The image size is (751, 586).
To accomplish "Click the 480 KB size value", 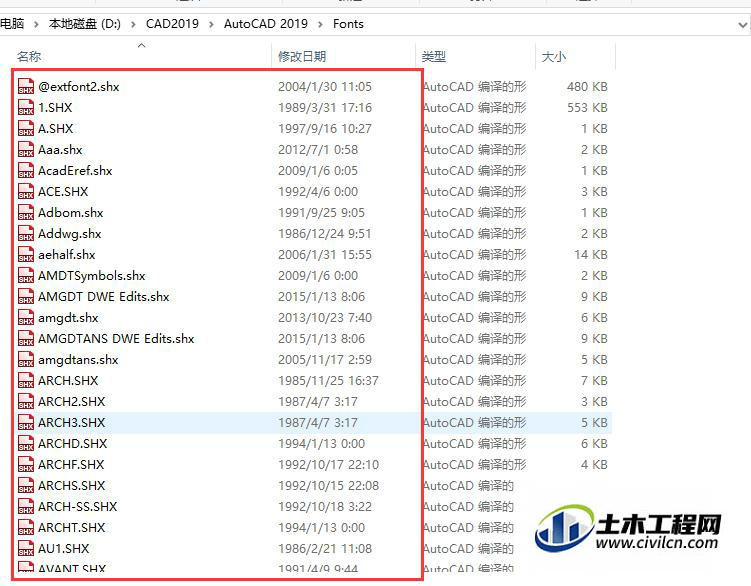I will click(587, 87).
